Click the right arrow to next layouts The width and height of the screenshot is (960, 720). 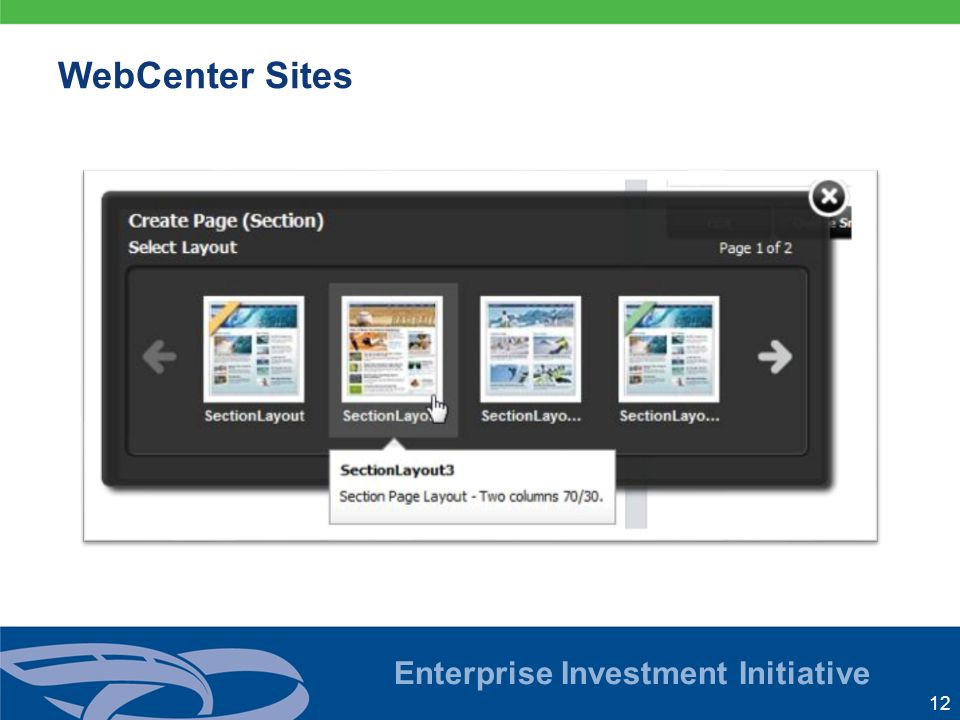tap(775, 356)
